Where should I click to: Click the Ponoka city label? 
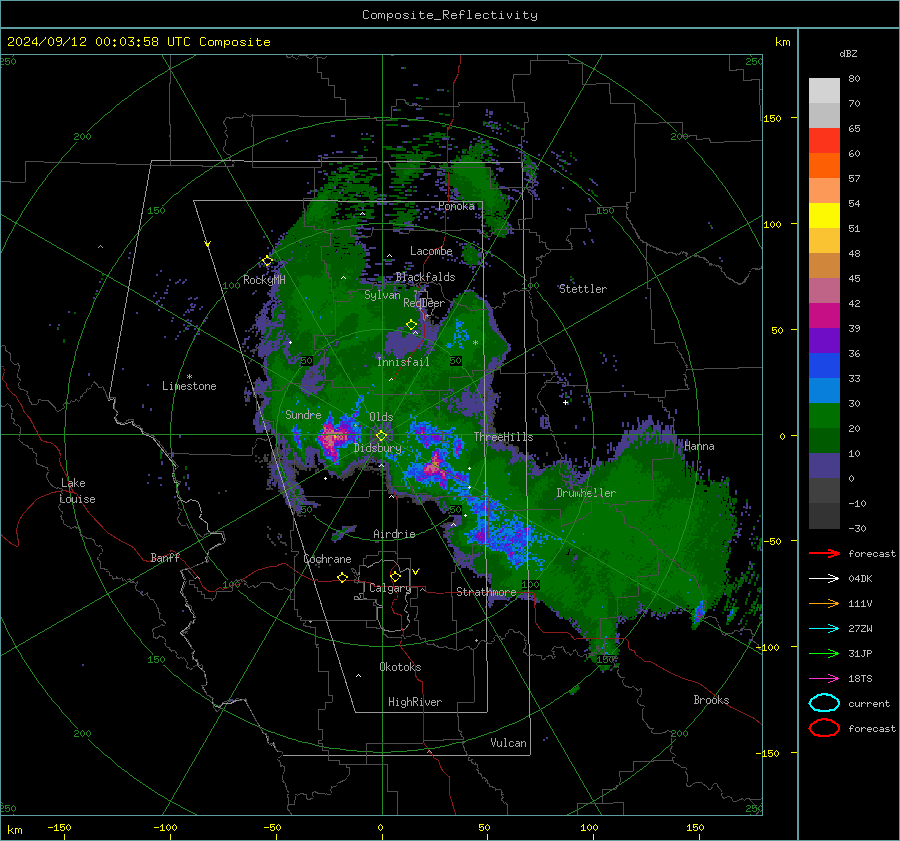click(x=456, y=206)
